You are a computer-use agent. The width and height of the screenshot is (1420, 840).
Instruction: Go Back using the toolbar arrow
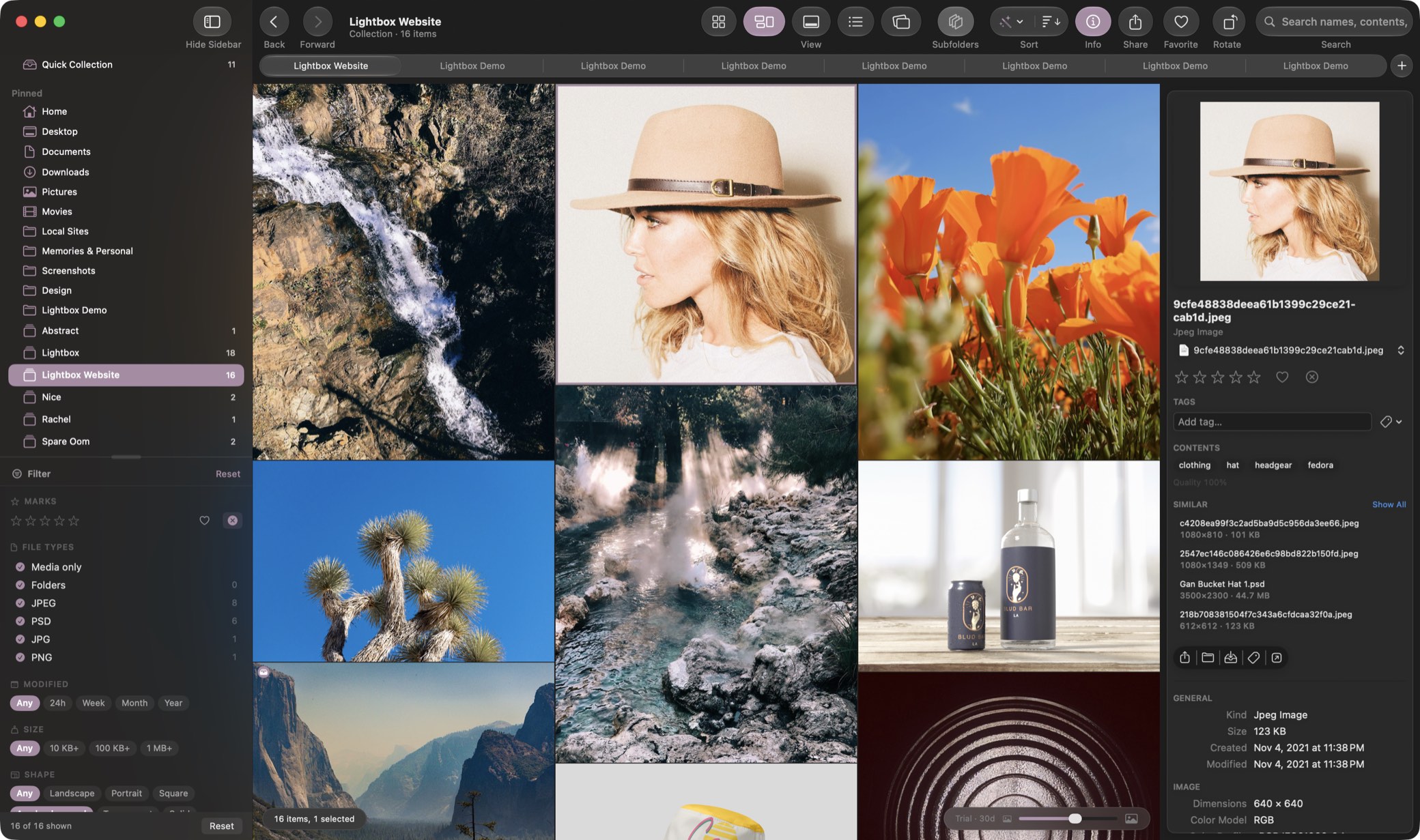coord(274,22)
